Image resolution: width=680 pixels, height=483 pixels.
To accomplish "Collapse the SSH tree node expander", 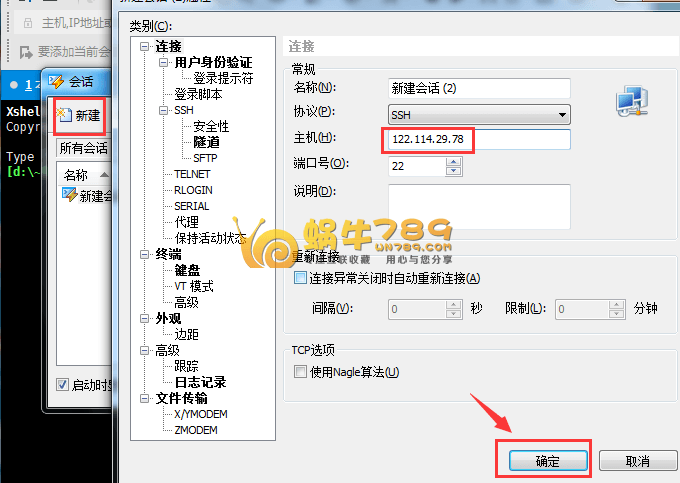I will [164, 110].
